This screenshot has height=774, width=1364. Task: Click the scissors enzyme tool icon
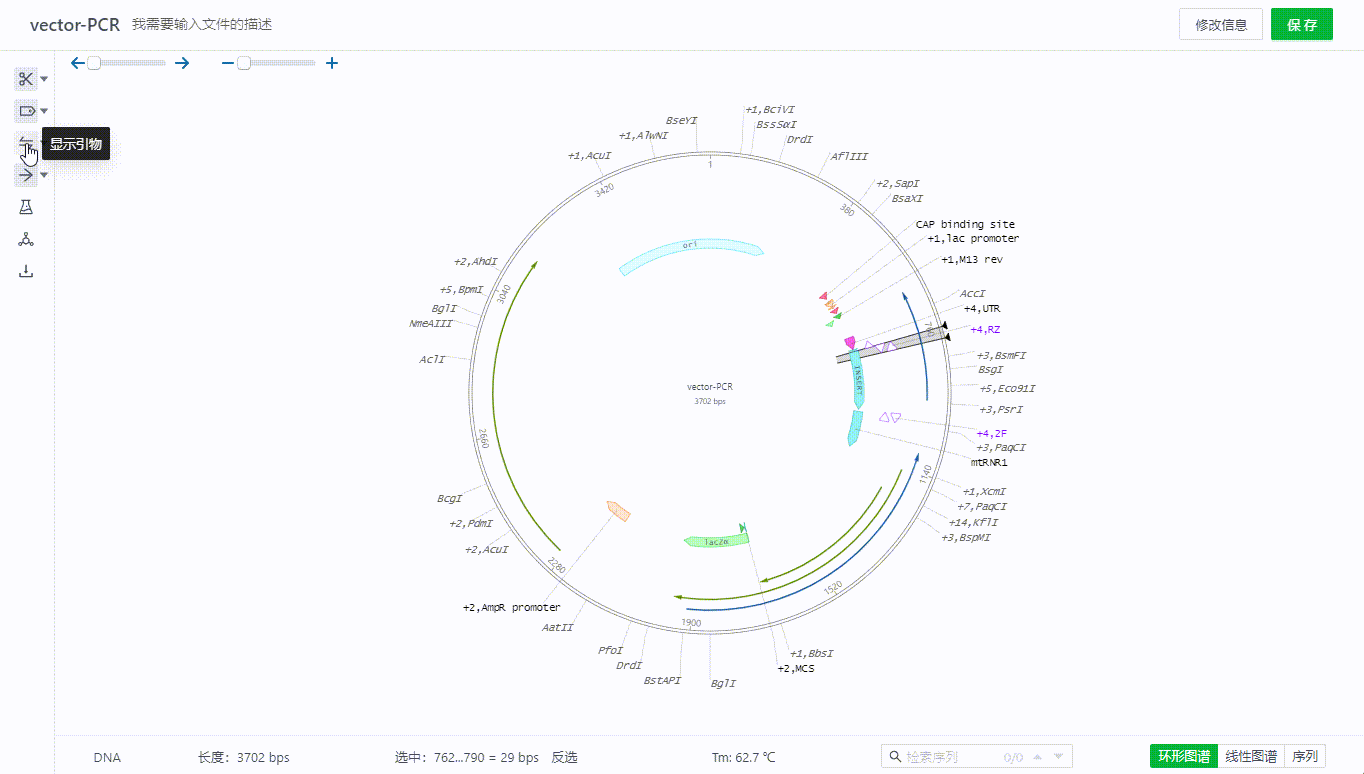[26, 79]
